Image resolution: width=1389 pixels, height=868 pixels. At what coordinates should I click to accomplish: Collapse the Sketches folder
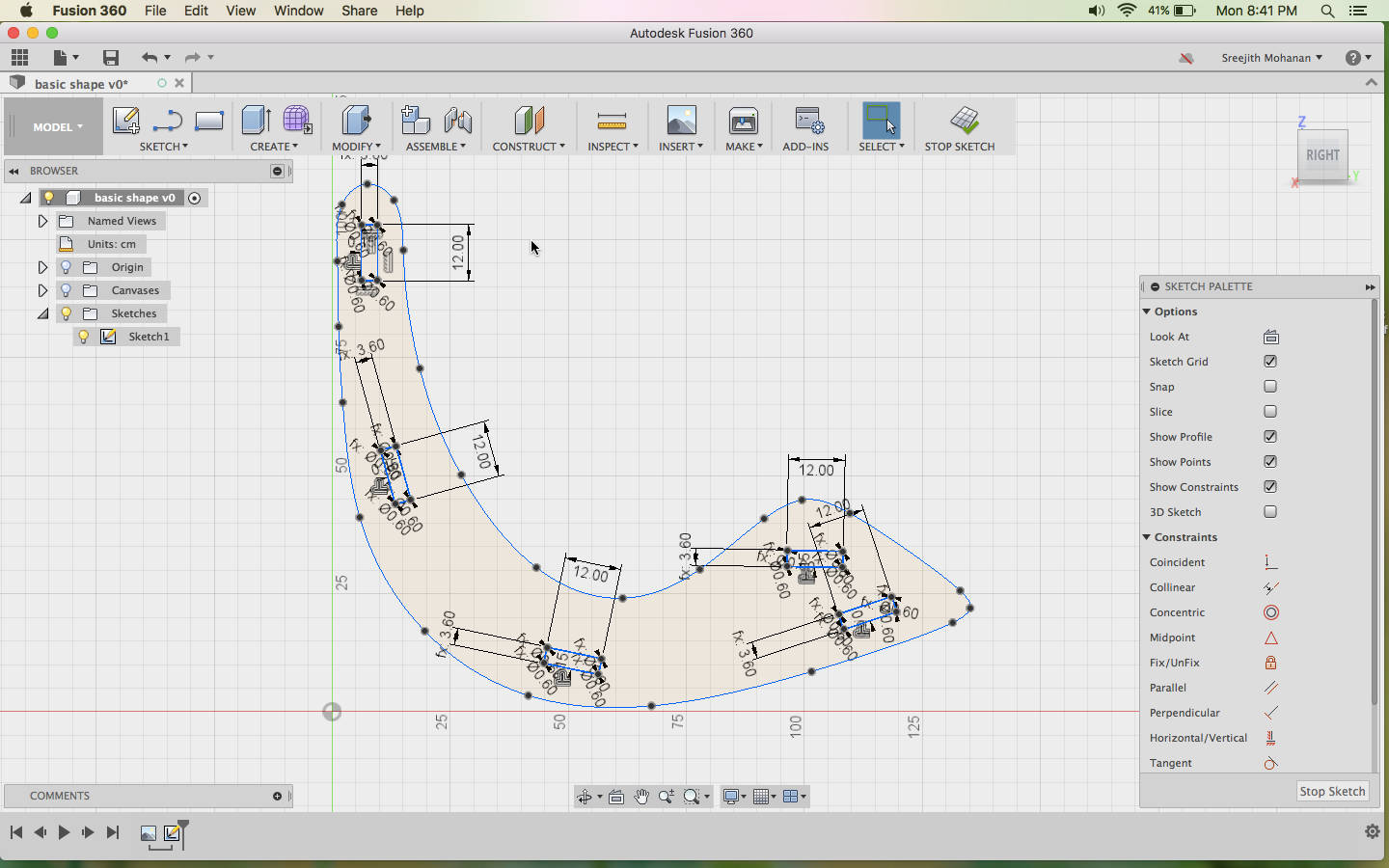point(42,313)
